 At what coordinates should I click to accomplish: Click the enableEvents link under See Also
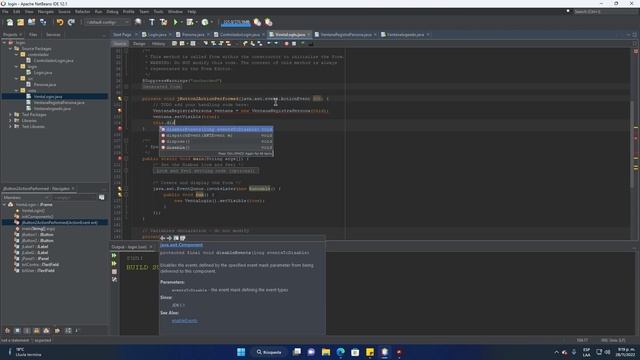pyautogui.click(x=184, y=321)
